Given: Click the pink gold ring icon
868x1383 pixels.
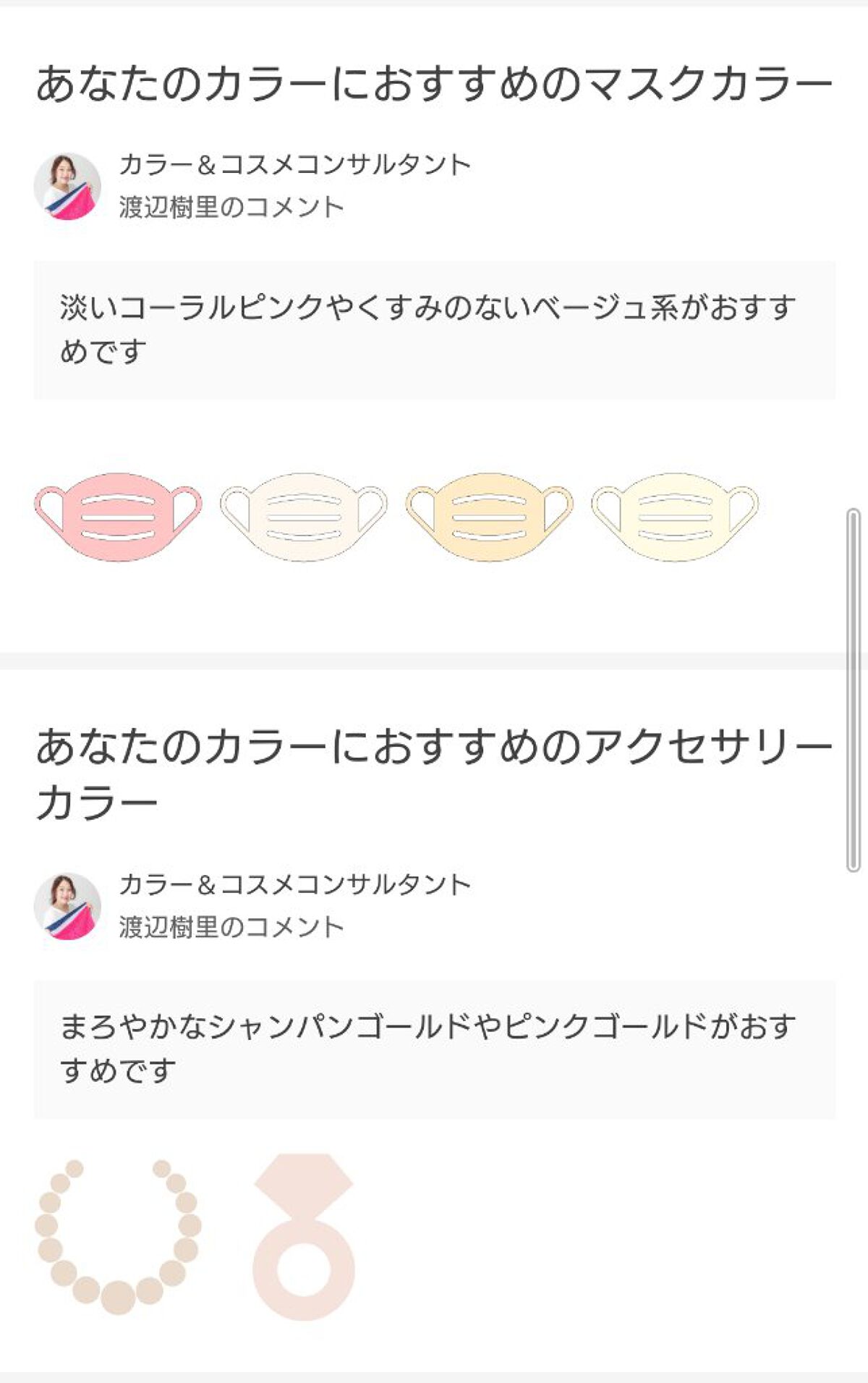Looking at the screenshot, I should coord(303,1236).
